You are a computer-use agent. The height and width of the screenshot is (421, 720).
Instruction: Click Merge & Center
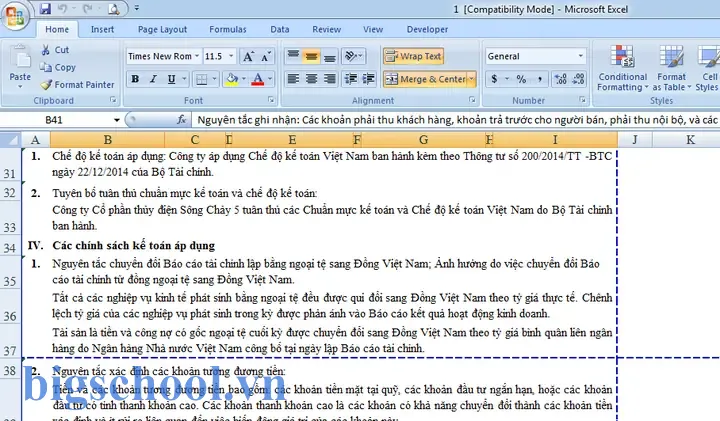coord(425,79)
